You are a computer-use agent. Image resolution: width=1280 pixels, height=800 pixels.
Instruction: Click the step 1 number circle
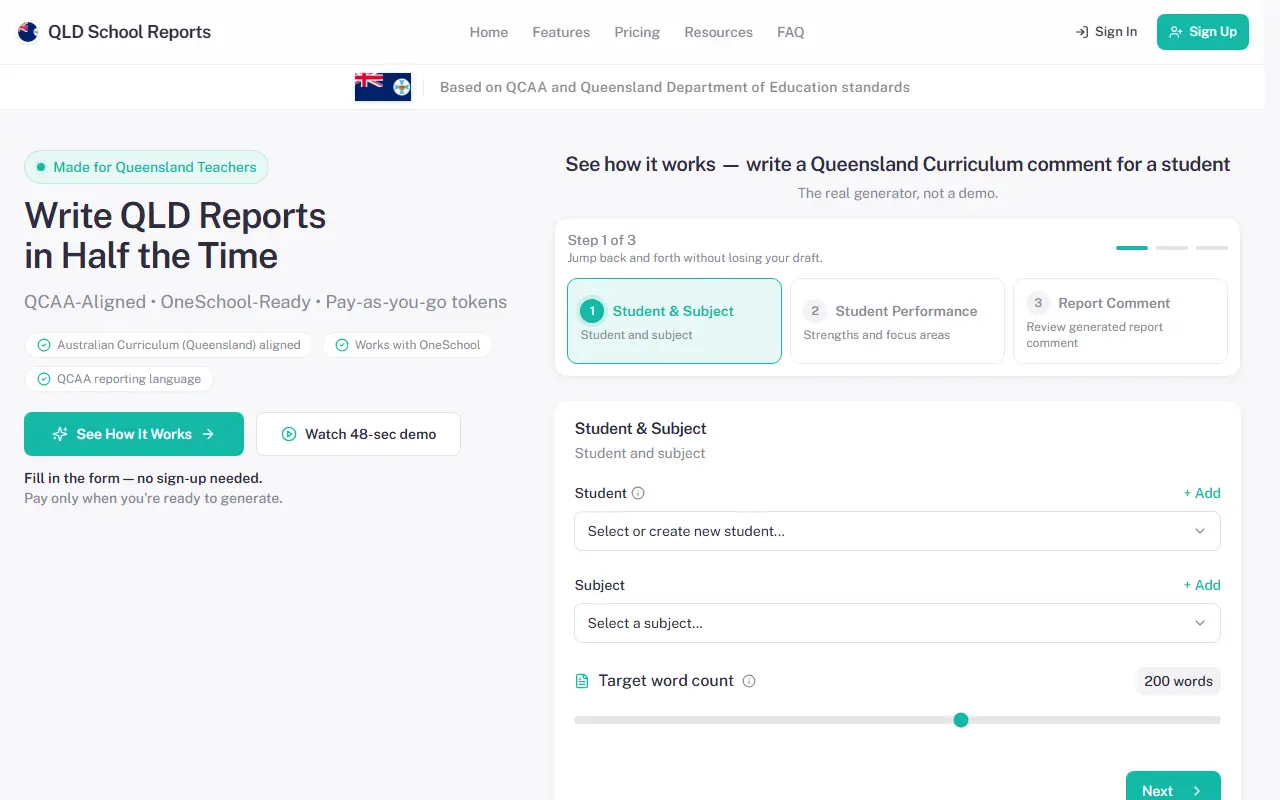tap(592, 311)
